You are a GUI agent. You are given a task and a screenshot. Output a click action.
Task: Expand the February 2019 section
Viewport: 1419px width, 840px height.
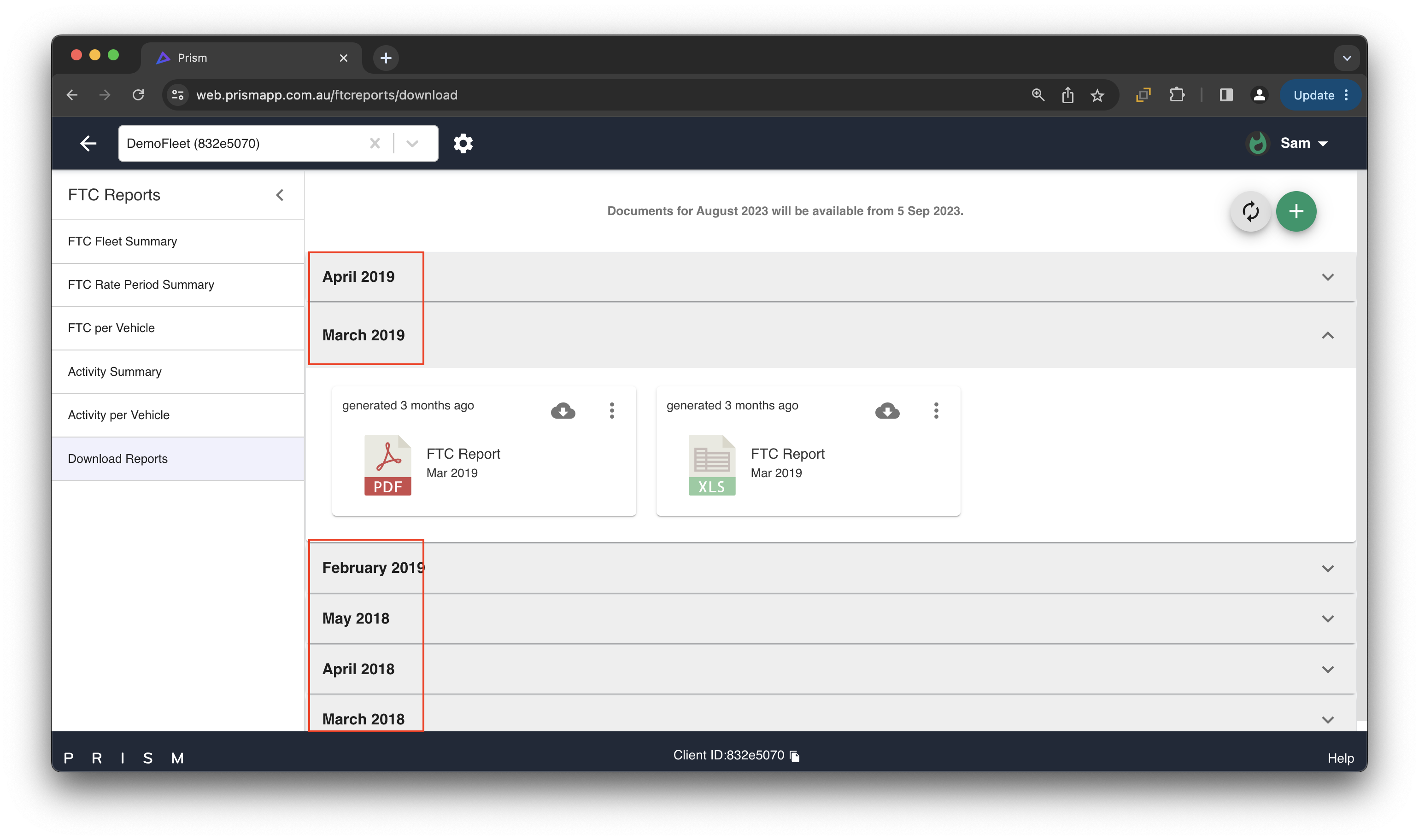tap(1327, 568)
